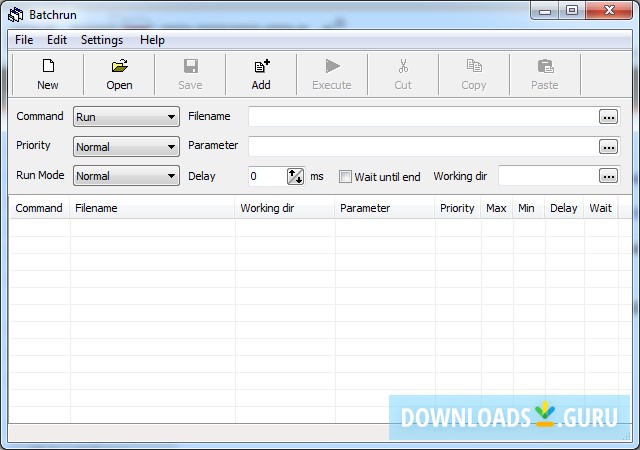Open the Settings menu
This screenshot has height=450, width=640.
102,40
